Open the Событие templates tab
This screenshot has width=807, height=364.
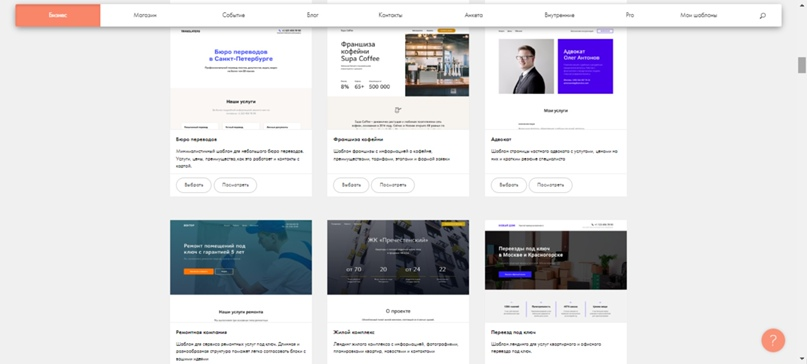[234, 15]
